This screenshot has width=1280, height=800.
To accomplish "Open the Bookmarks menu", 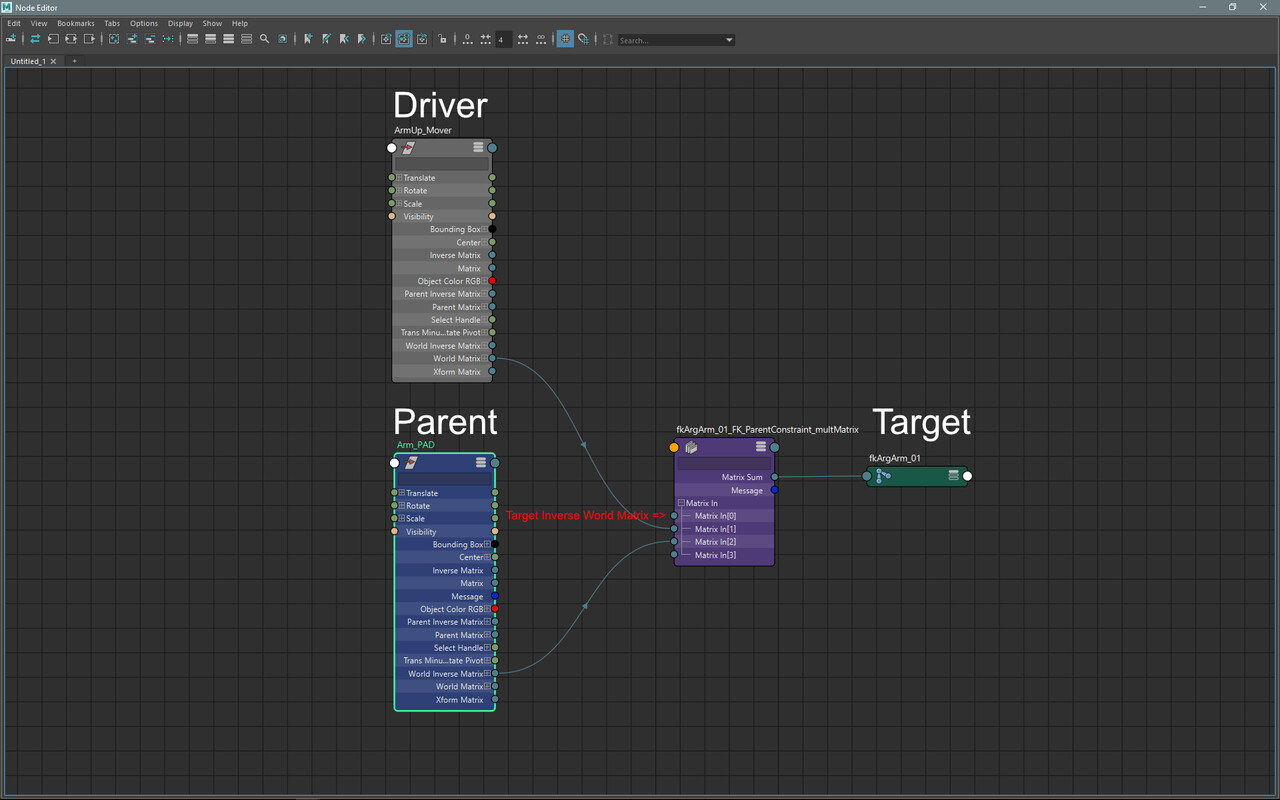I will click(76, 23).
